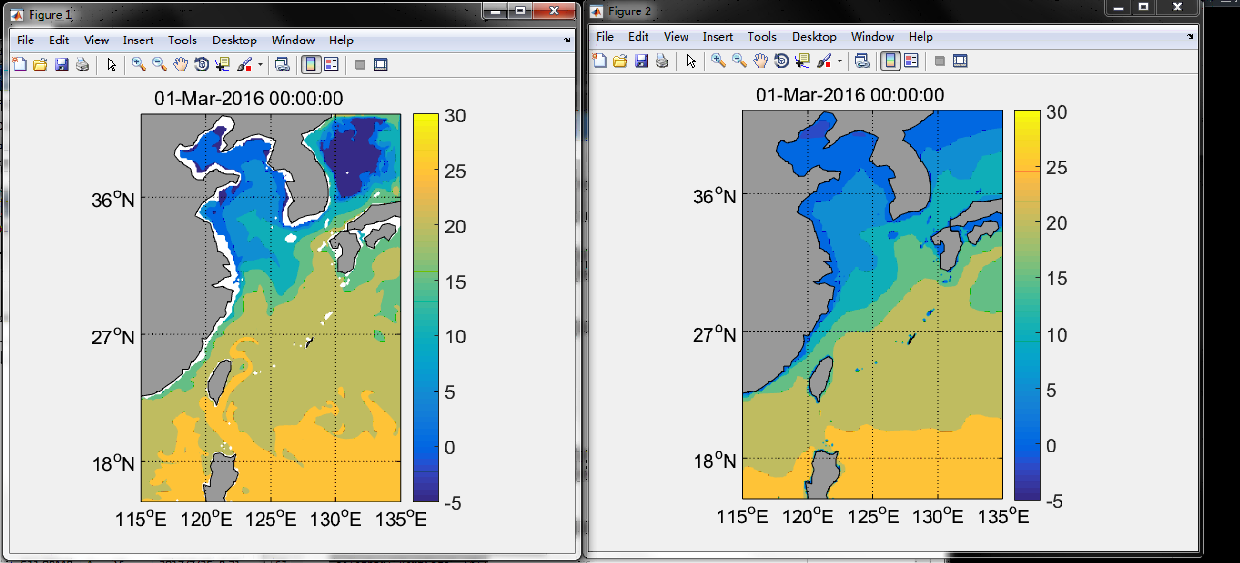
Task: Pick the Data Cursor tool in Figure 1
Action: pyautogui.click(x=222, y=65)
